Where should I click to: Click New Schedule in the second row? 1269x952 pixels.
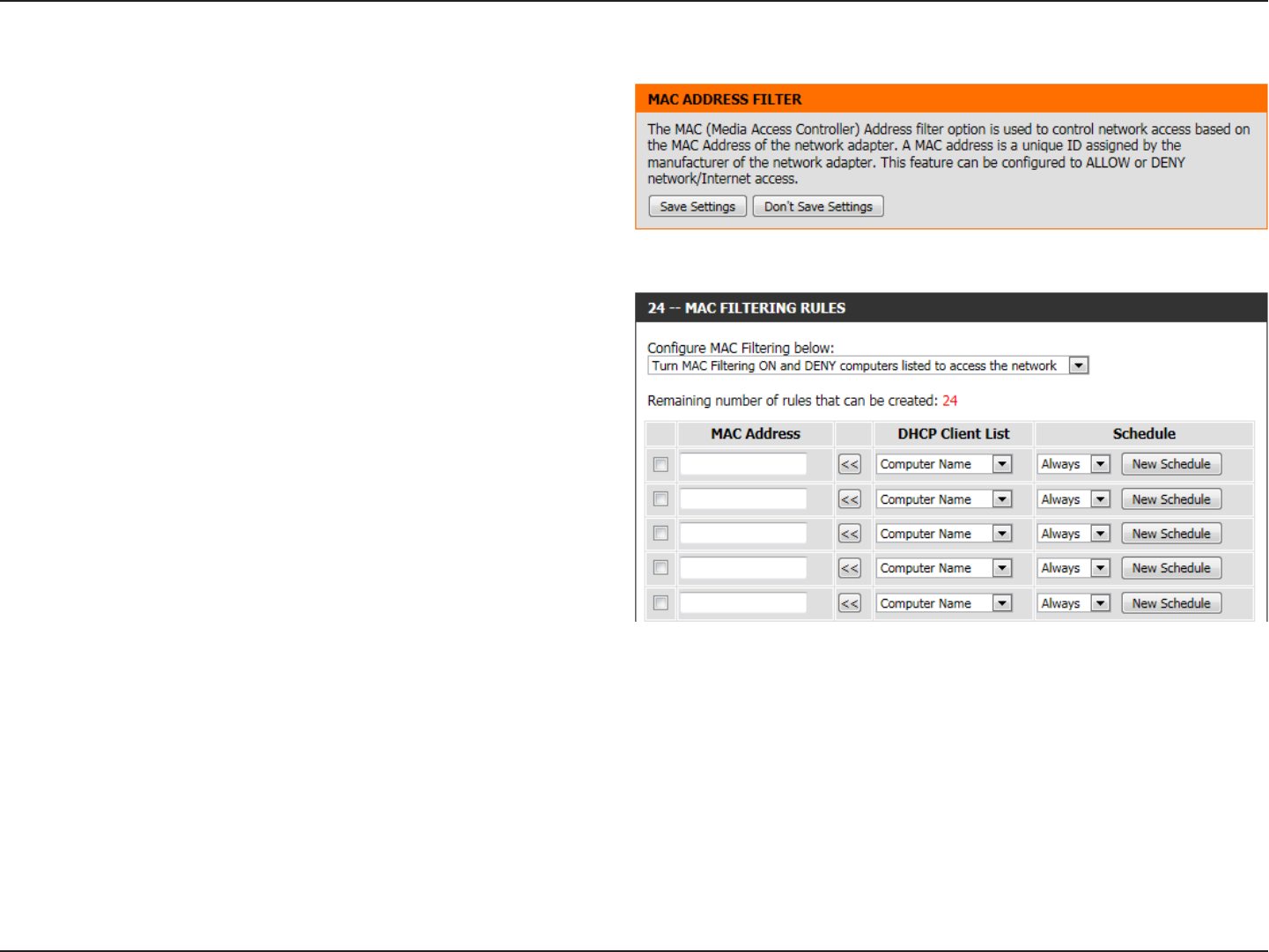coord(1171,499)
